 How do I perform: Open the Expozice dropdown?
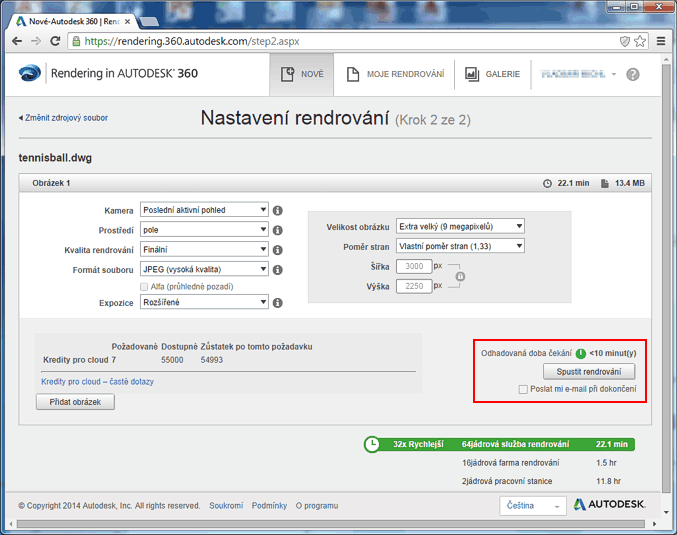204,302
